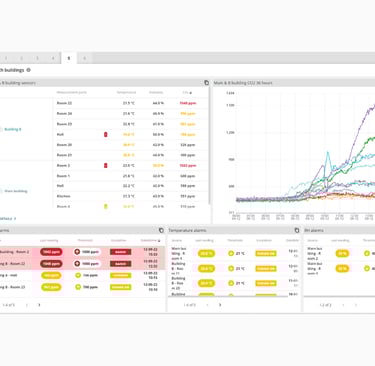
Task: Click yellow severity label in first temperature alarm row
Action: [x=266, y=254]
